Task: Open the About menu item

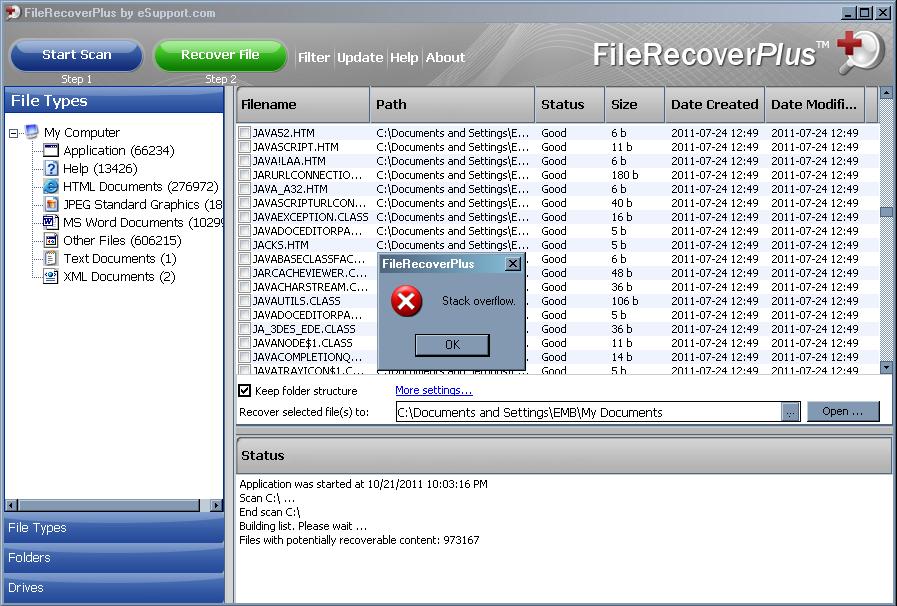Action: coord(445,58)
